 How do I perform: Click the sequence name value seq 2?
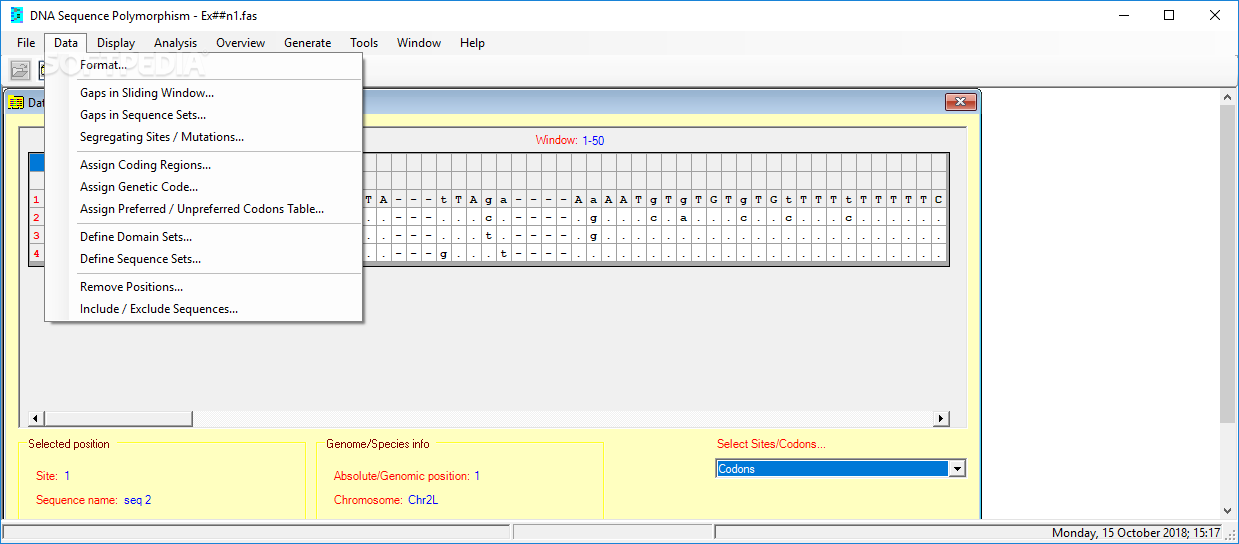[x=138, y=500]
